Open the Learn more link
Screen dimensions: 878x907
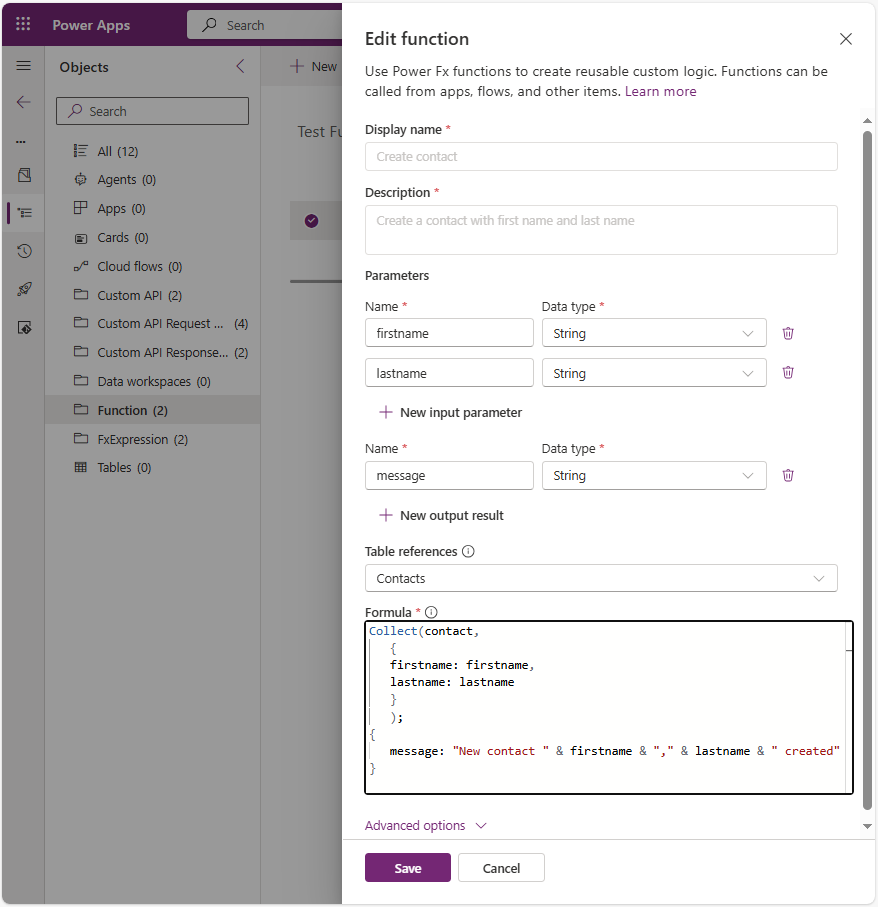click(x=660, y=91)
